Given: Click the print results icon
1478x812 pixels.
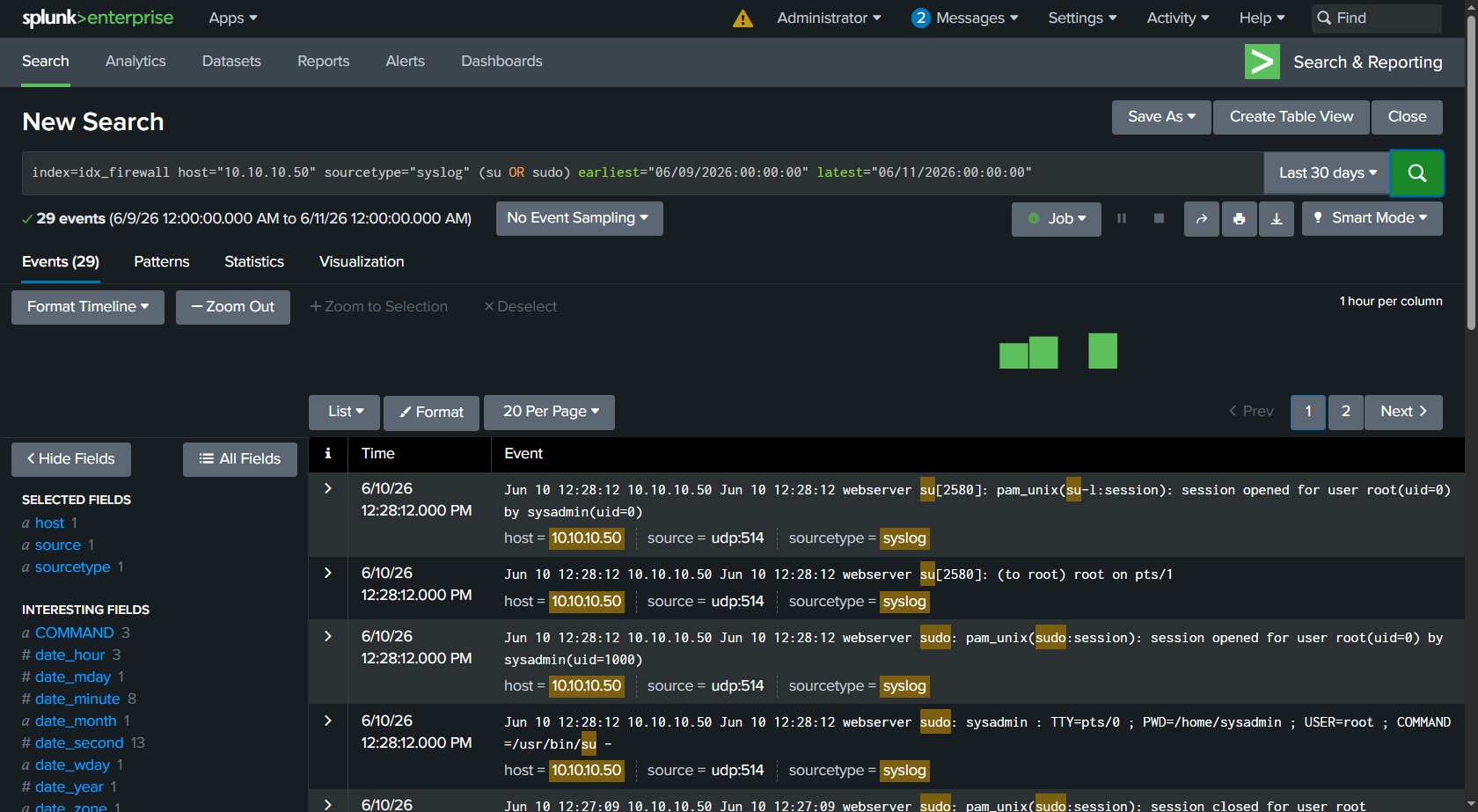Looking at the screenshot, I should pos(1239,219).
